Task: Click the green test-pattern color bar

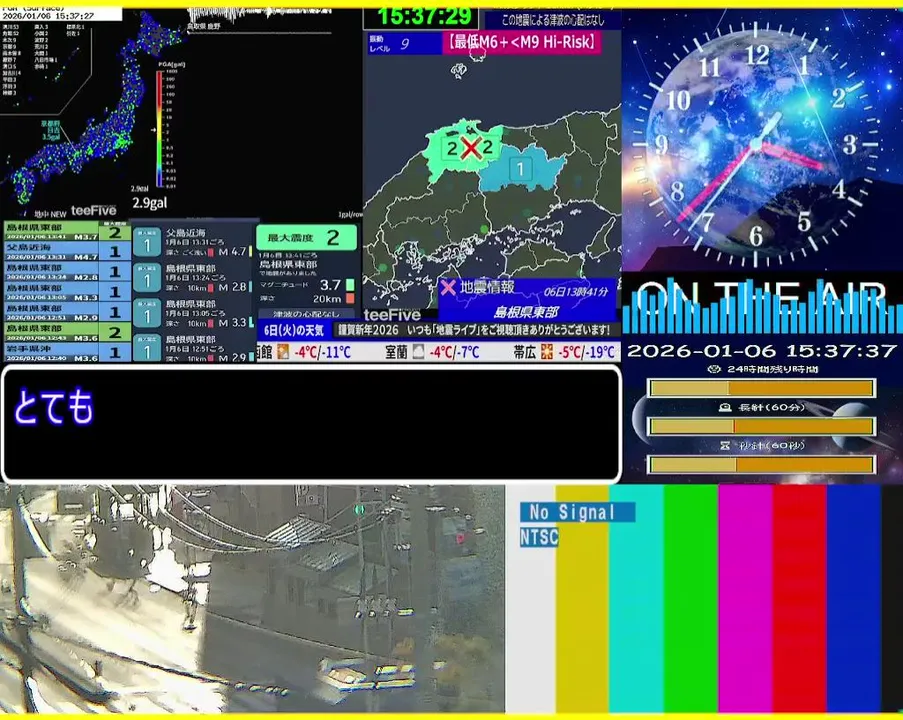Action: [x=690, y=599]
